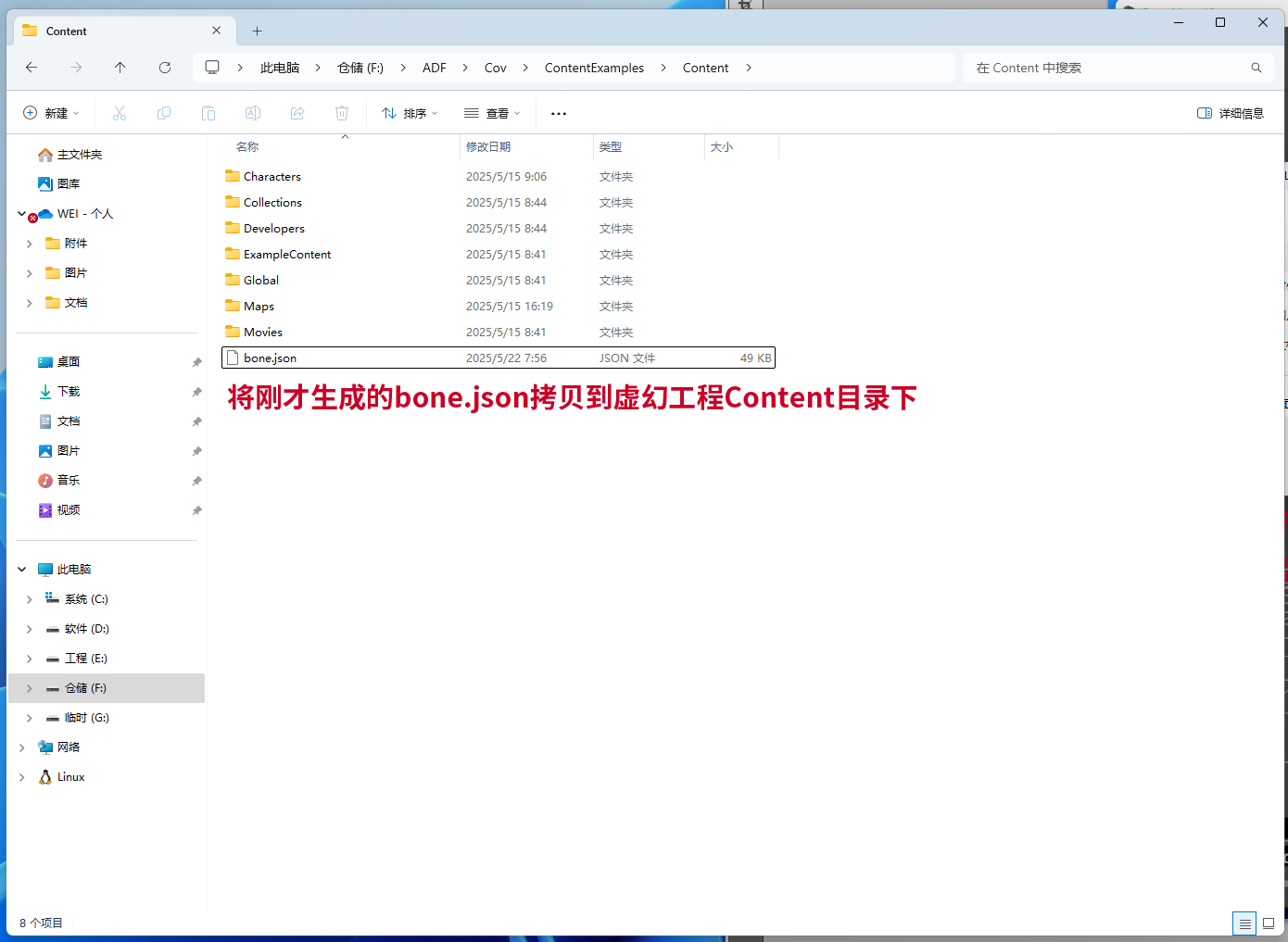Click the Copy icon in toolbar

coord(164,113)
